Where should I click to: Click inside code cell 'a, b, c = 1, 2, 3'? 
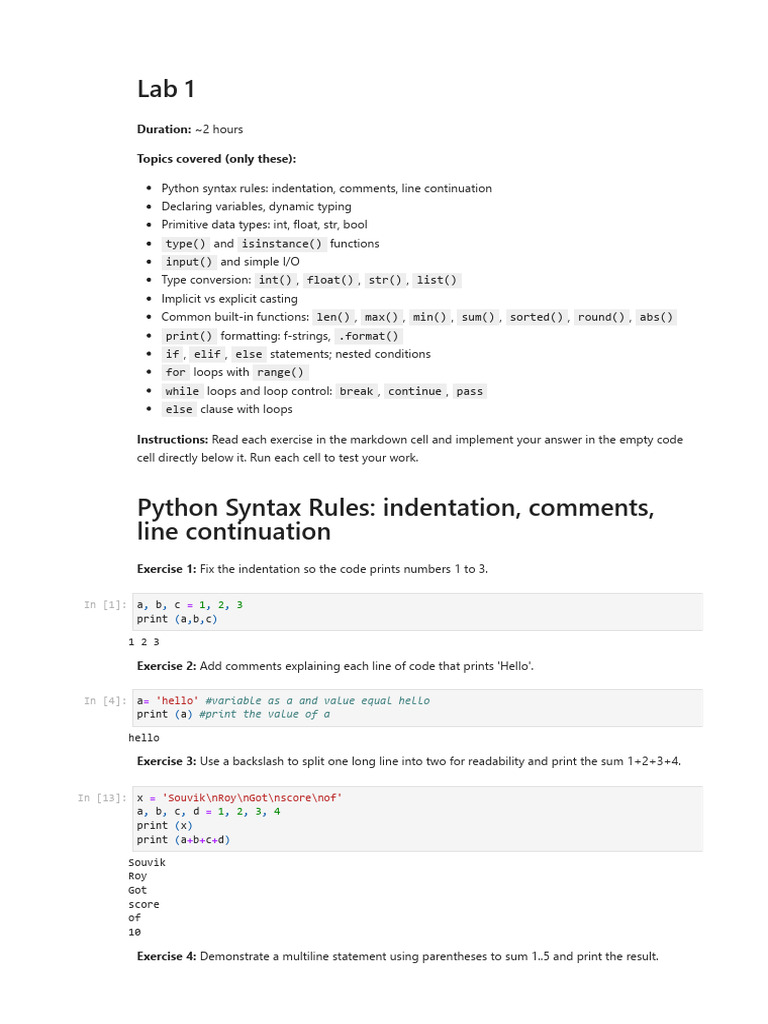418,612
